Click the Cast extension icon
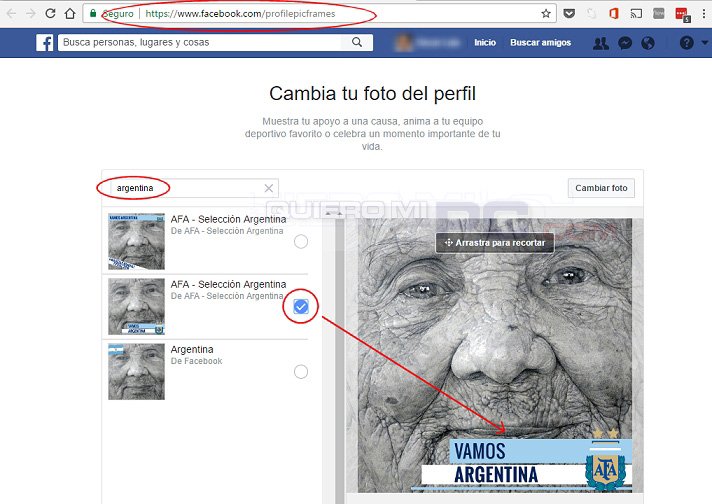The height and width of the screenshot is (504, 712). (636, 14)
